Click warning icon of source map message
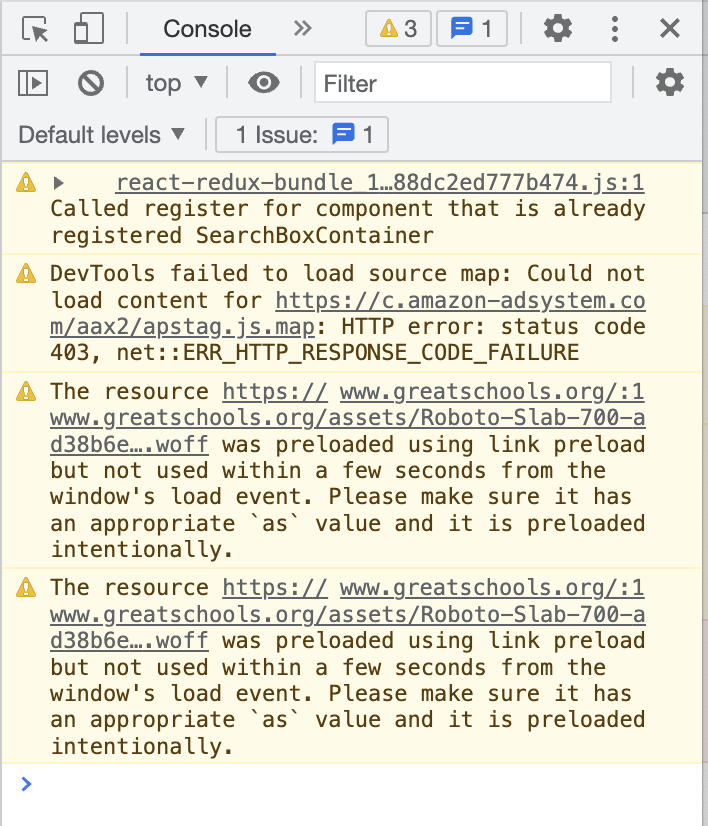The width and height of the screenshot is (708, 826). click(26, 274)
